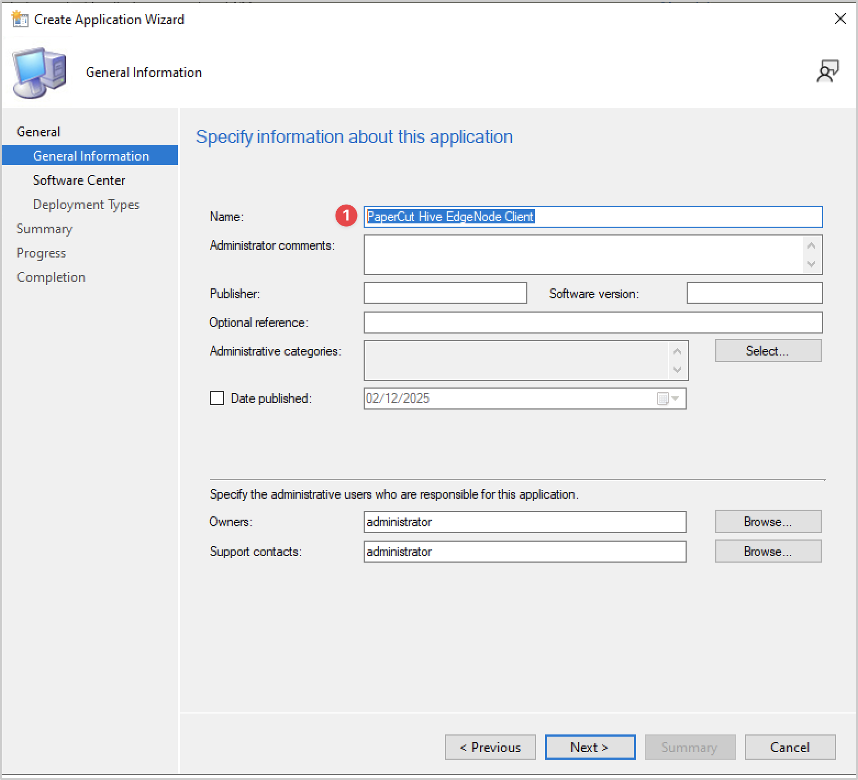Close the Create Application Wizard window

pyautogui.click(x=840, y=19)
